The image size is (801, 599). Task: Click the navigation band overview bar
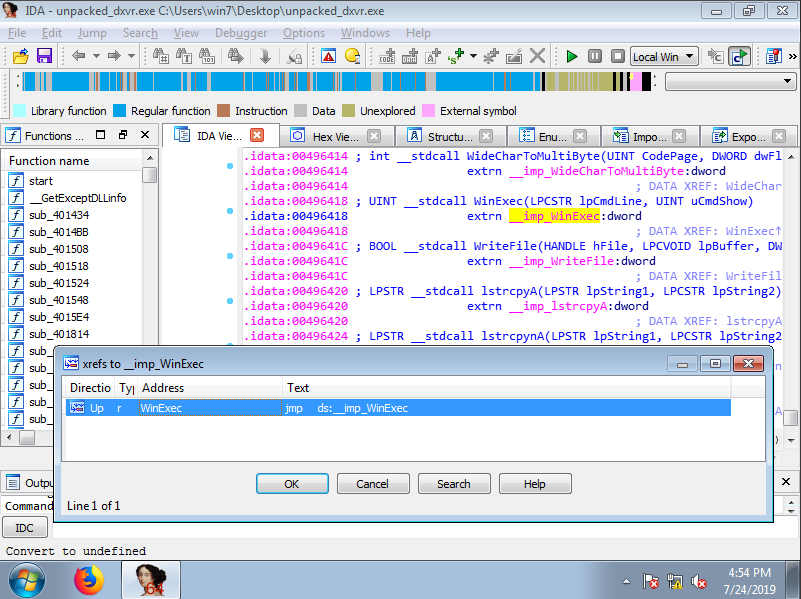[x=337, y=82]
